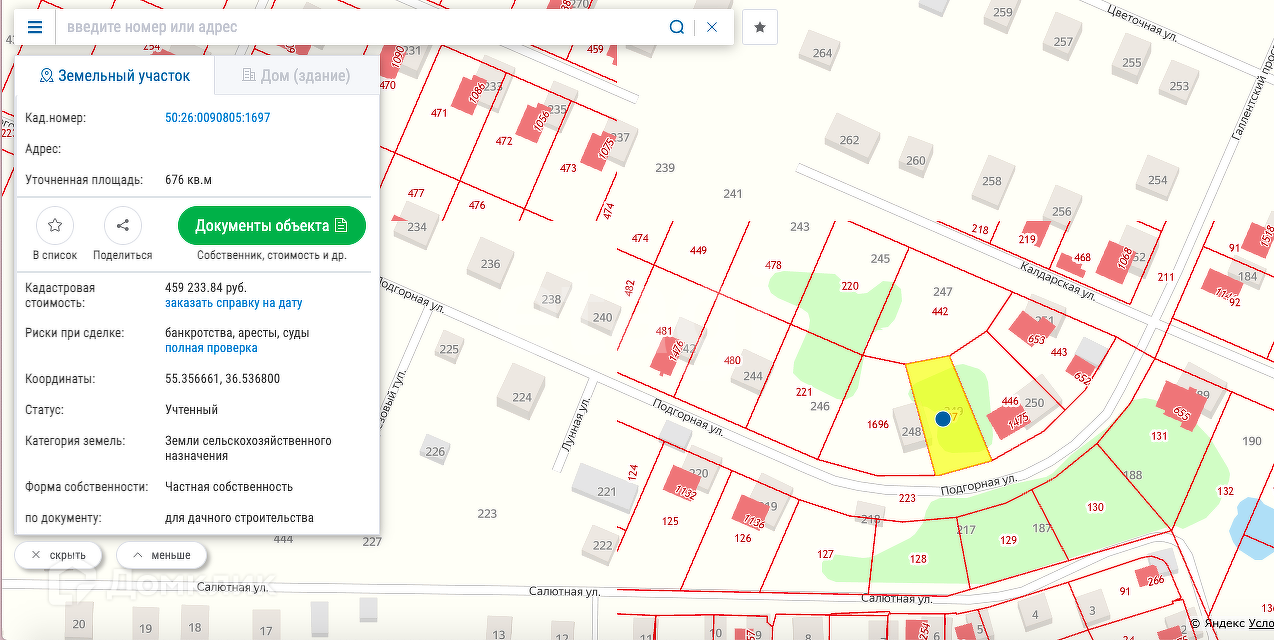Add parcel to list with star icon
This screenshot has height=640, width=1274.
pyautogui.click(x=55, y=225)
